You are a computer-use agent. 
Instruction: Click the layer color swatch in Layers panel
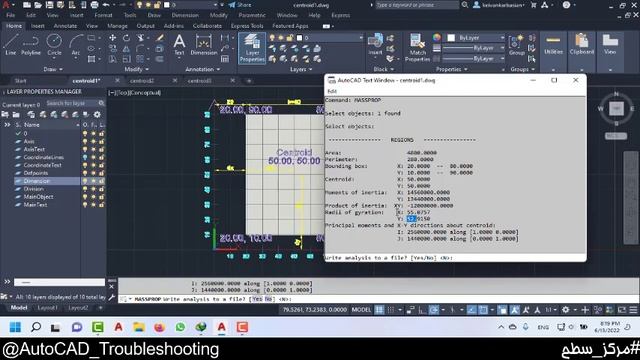click(x=300, y=38)
